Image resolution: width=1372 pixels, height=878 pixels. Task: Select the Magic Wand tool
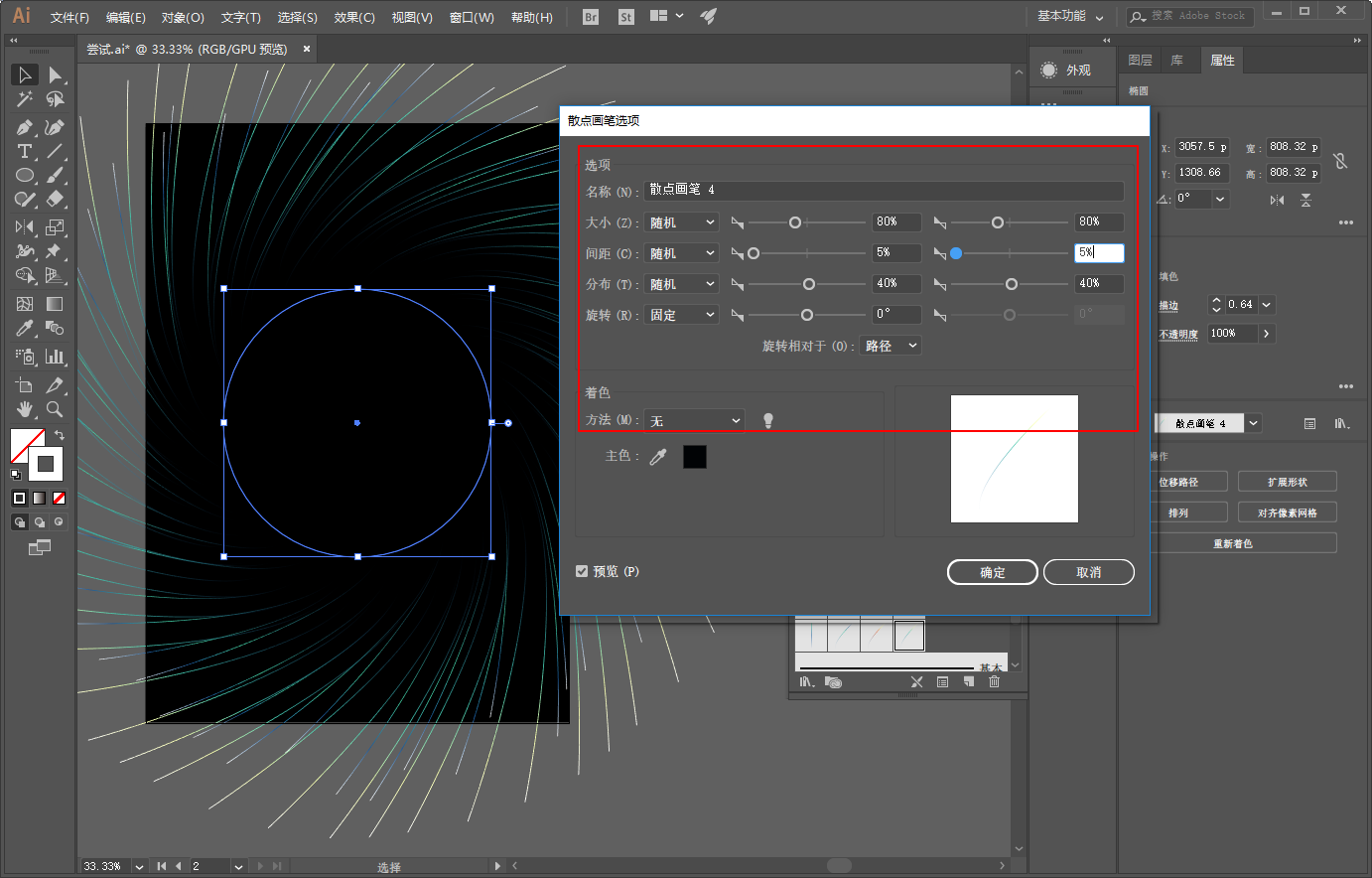point(25,99)
